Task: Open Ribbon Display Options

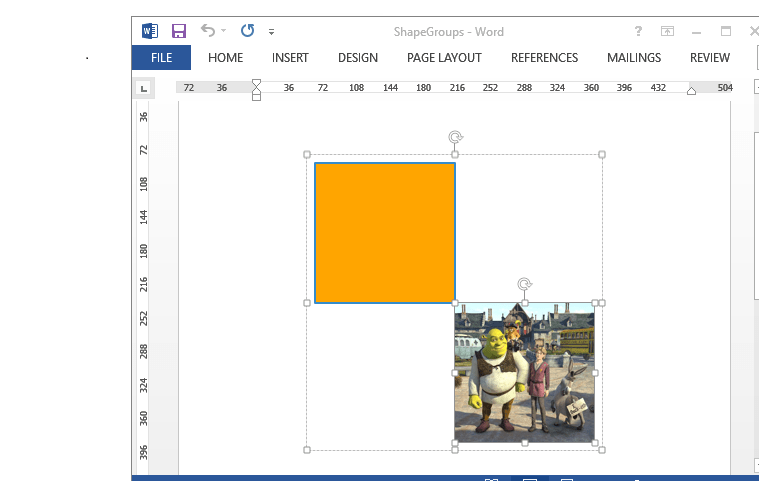Action: point(667,31)
